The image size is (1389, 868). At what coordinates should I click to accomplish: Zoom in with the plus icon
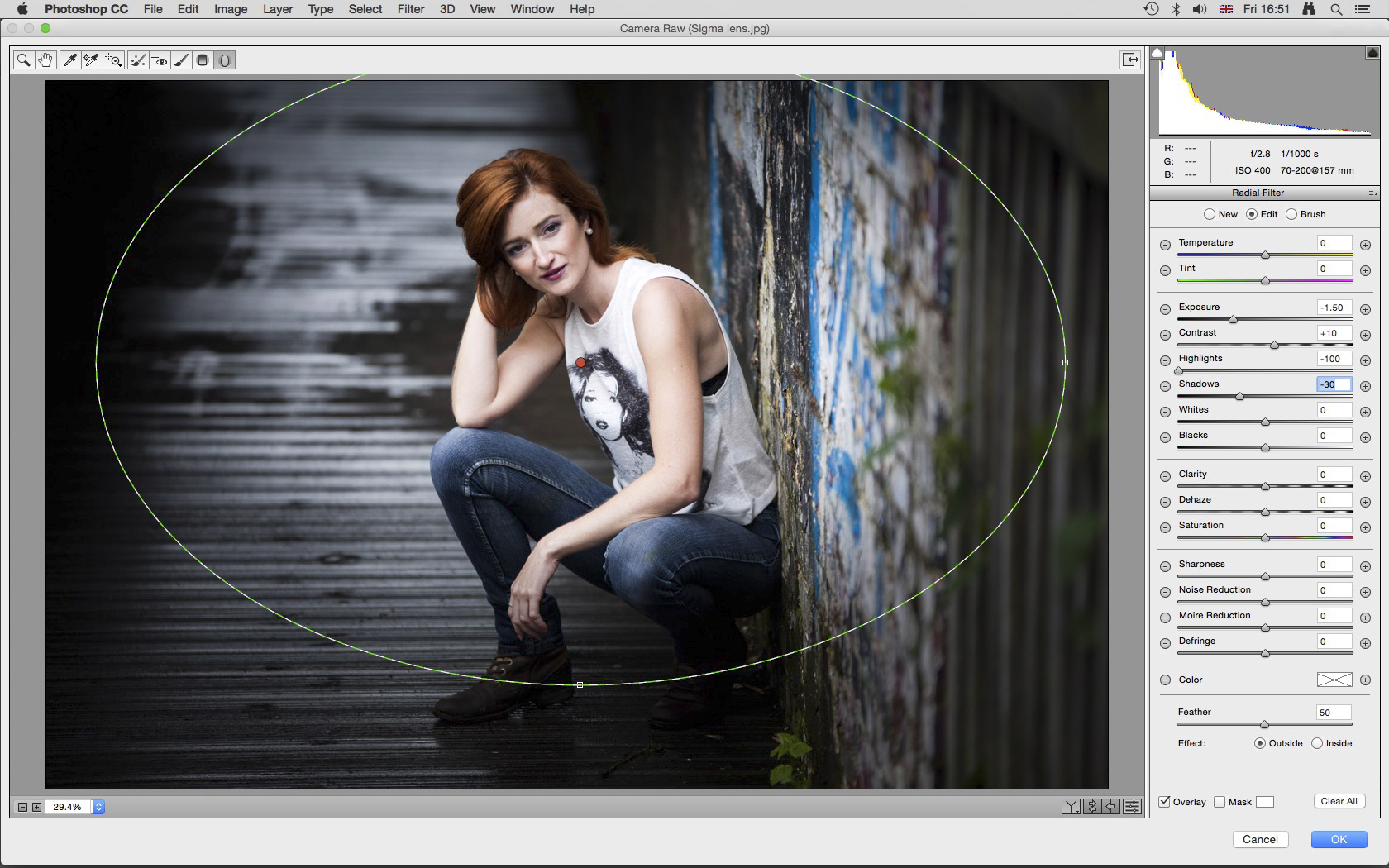click(x=37, y=807)
